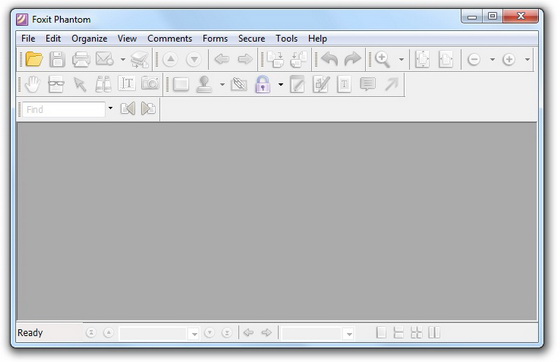Open the Organize menu
560x362 pixels.
pos(89,39)
